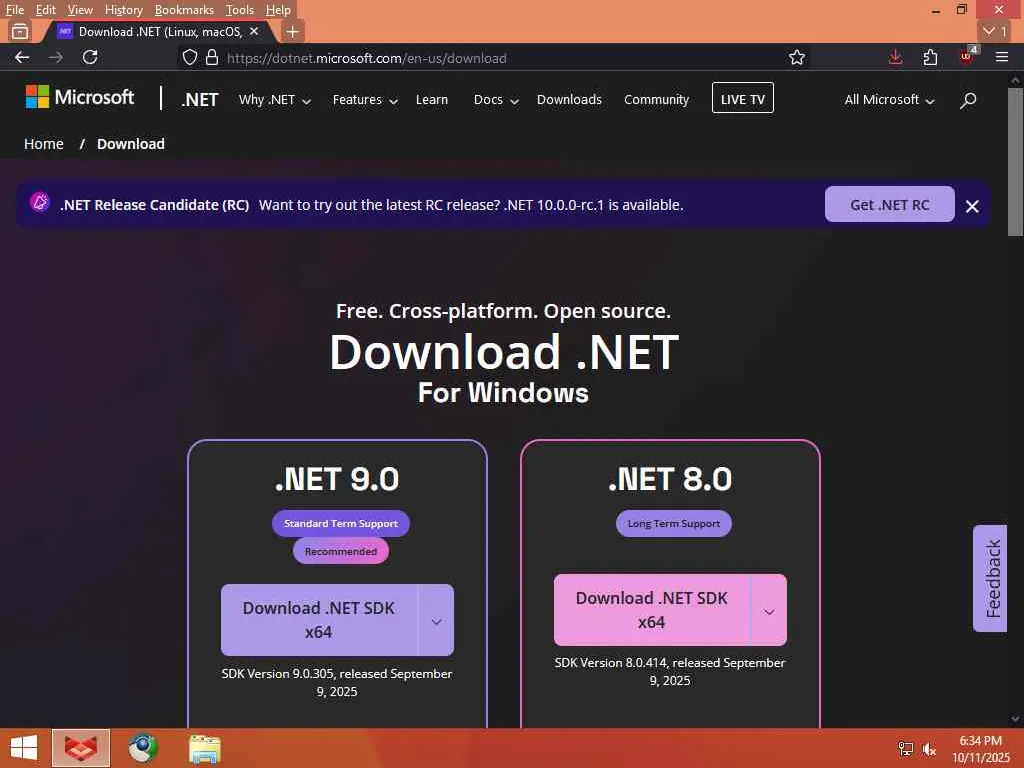Open the Downloads nav link
The image size is (1024, 768).
click(x=569, y=100)
